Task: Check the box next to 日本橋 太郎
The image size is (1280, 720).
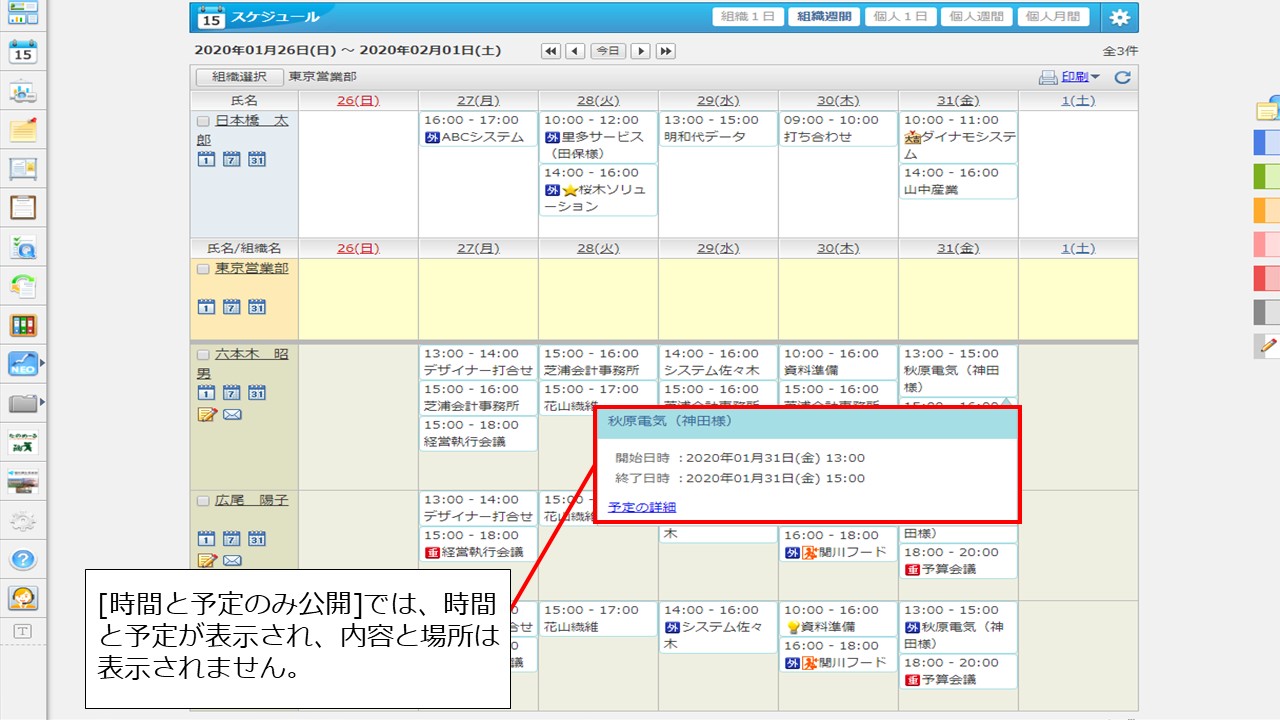Action: pyautogui.click(x=204, y=120)
